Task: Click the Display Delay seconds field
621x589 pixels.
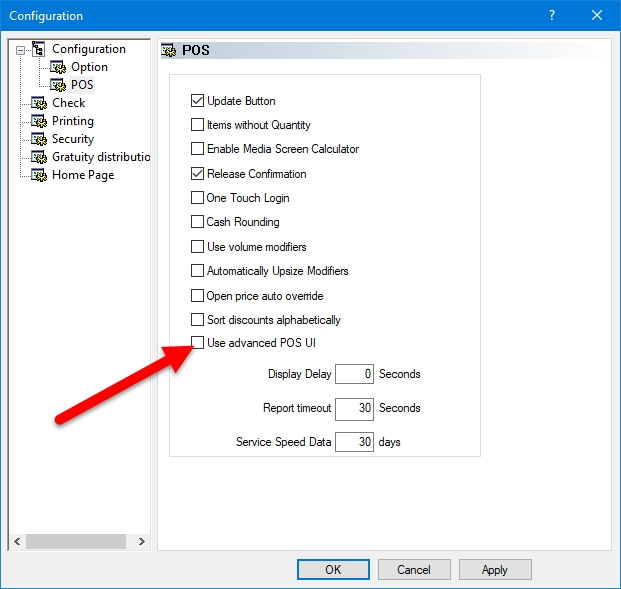Action: pos(354,374)
